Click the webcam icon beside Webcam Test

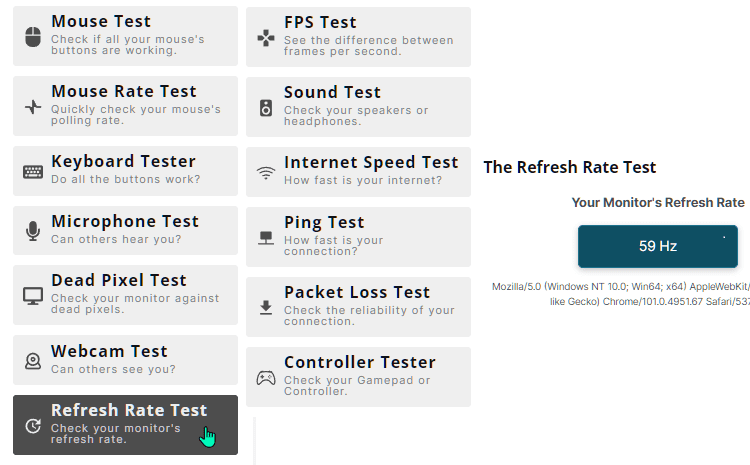33,361
